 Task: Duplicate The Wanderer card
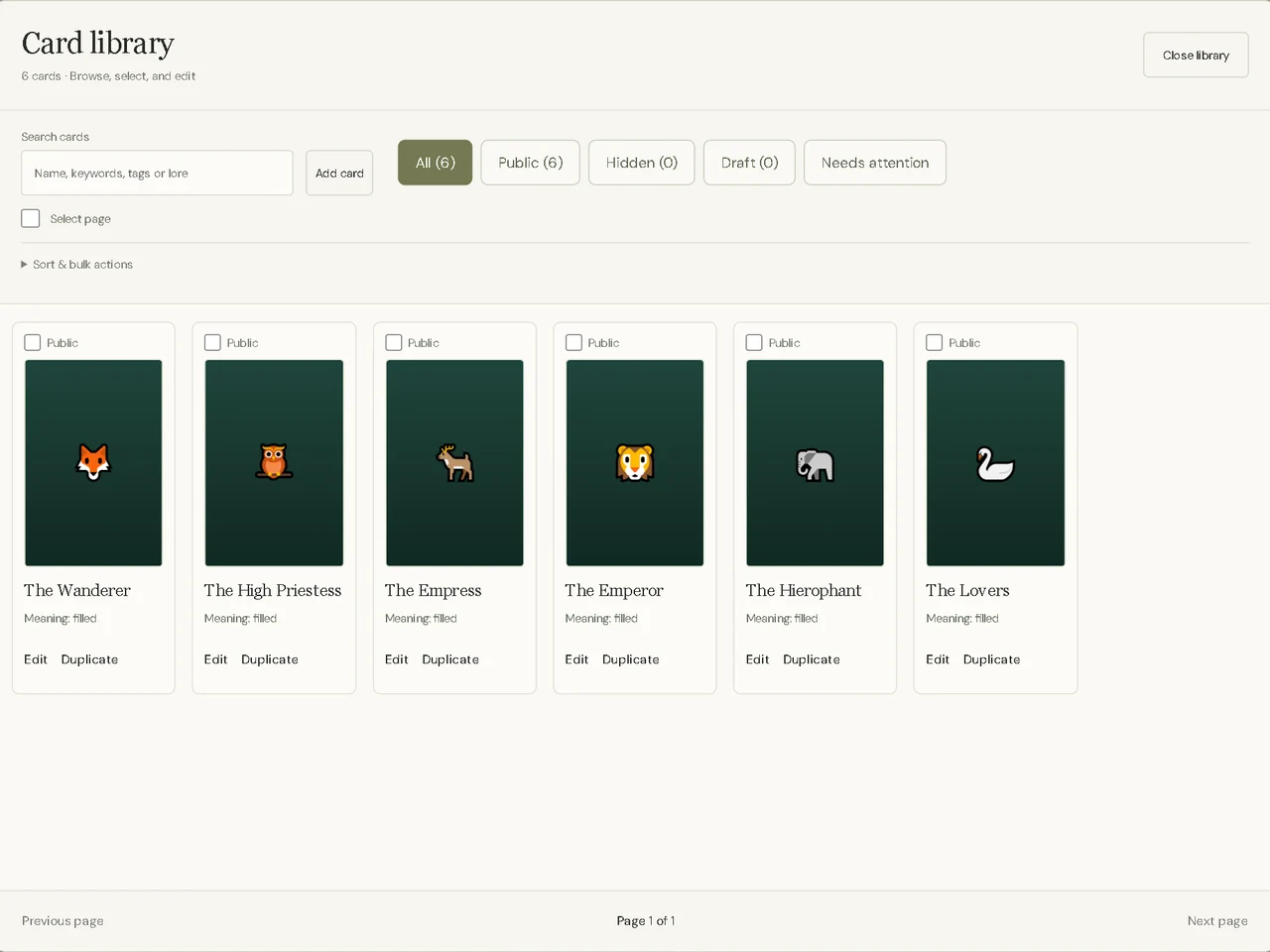click(89, 659)
